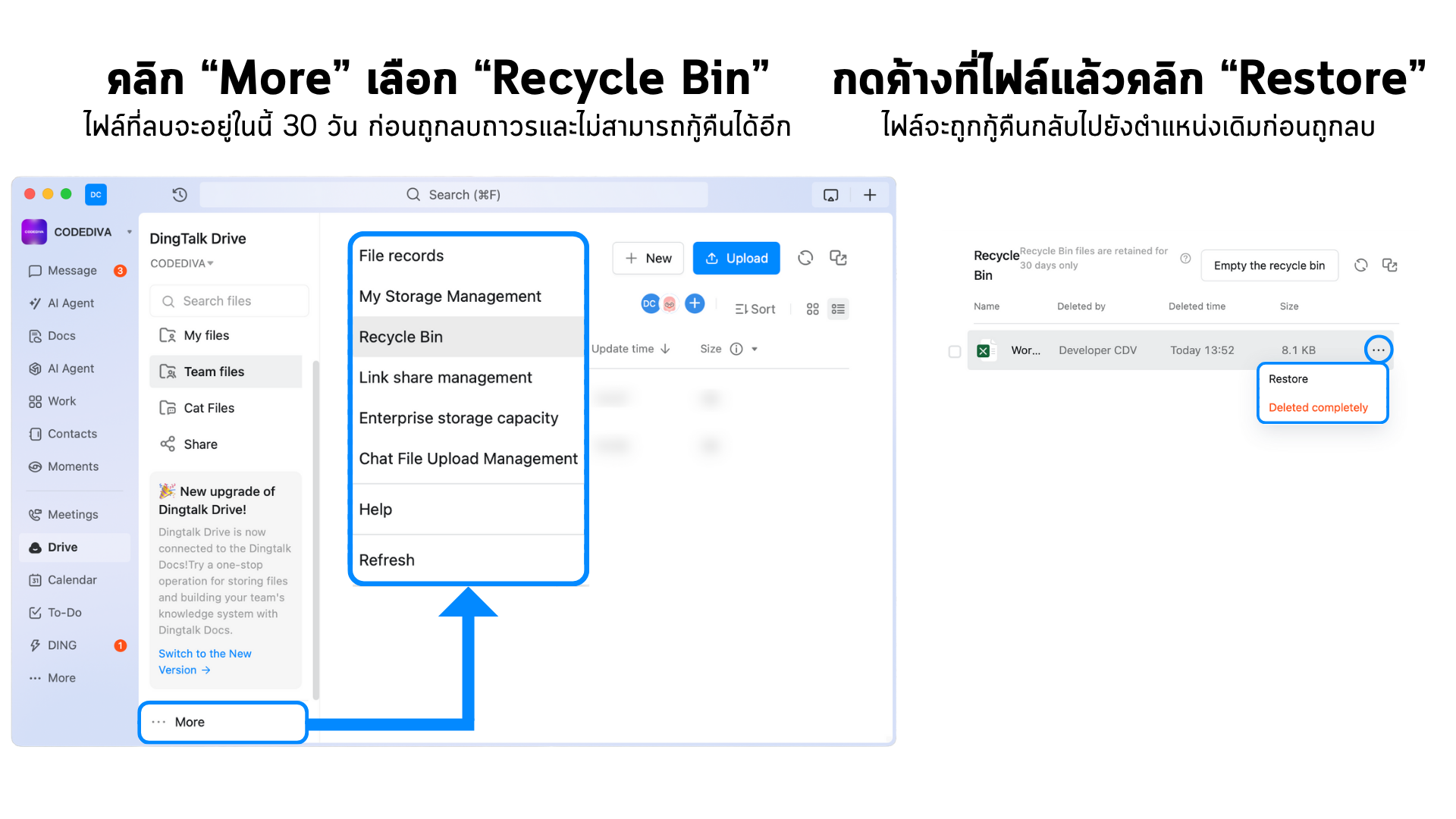Viewport: 1456px width, 819px height.
Task: Switch to grid view icon
Action: pos(812,309)
